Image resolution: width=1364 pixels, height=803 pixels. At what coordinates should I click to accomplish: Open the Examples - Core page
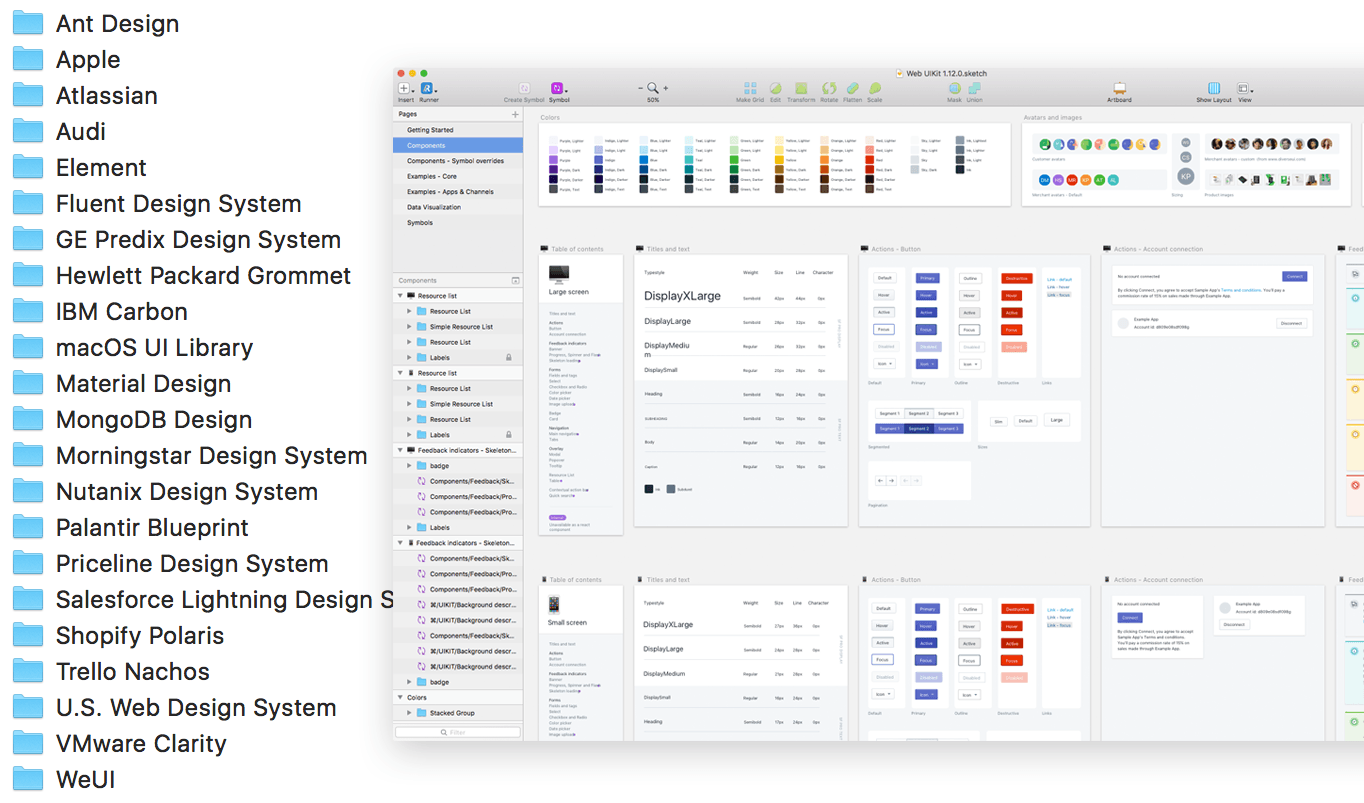point(458,176)
